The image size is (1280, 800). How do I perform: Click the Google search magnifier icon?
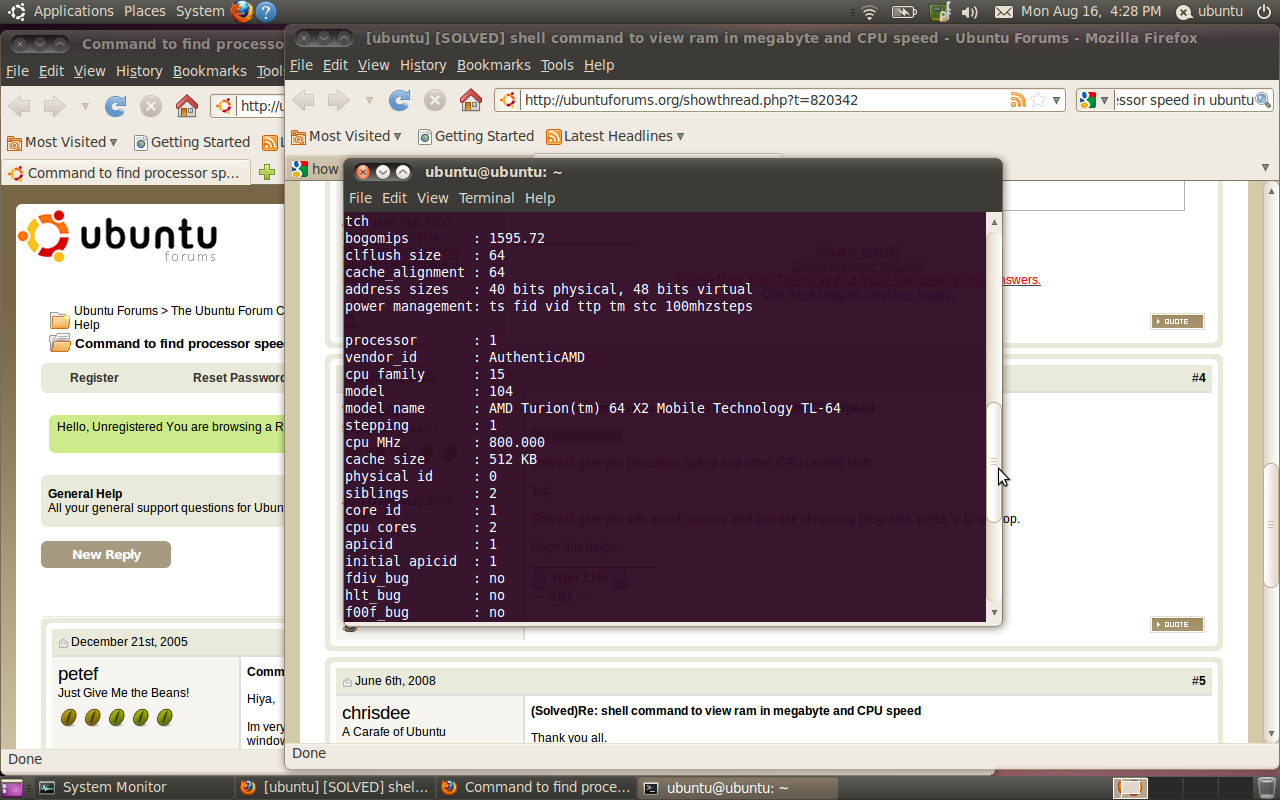click(x=1263, y=100)
